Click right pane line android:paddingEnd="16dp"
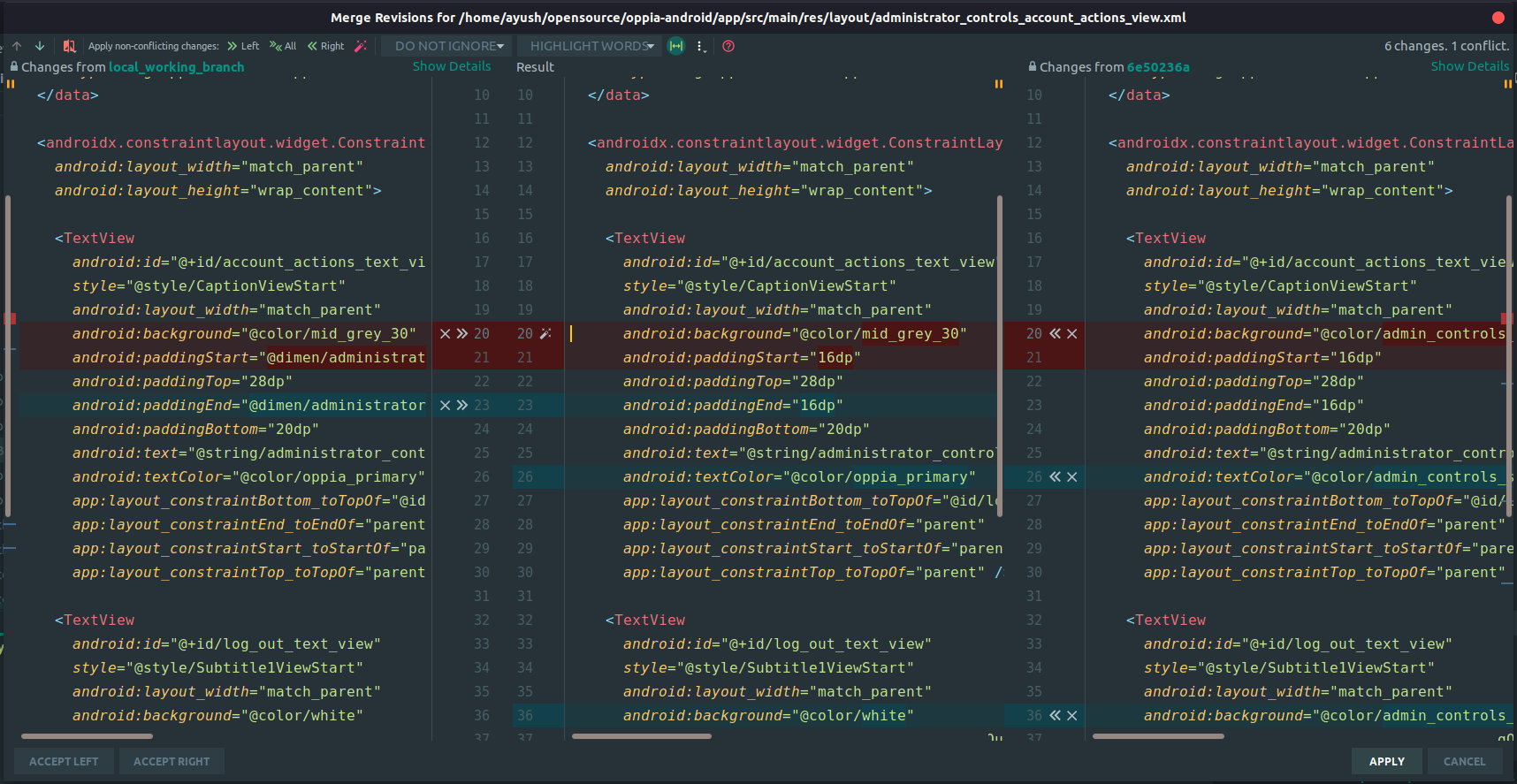 click(x=1254, y=405)
